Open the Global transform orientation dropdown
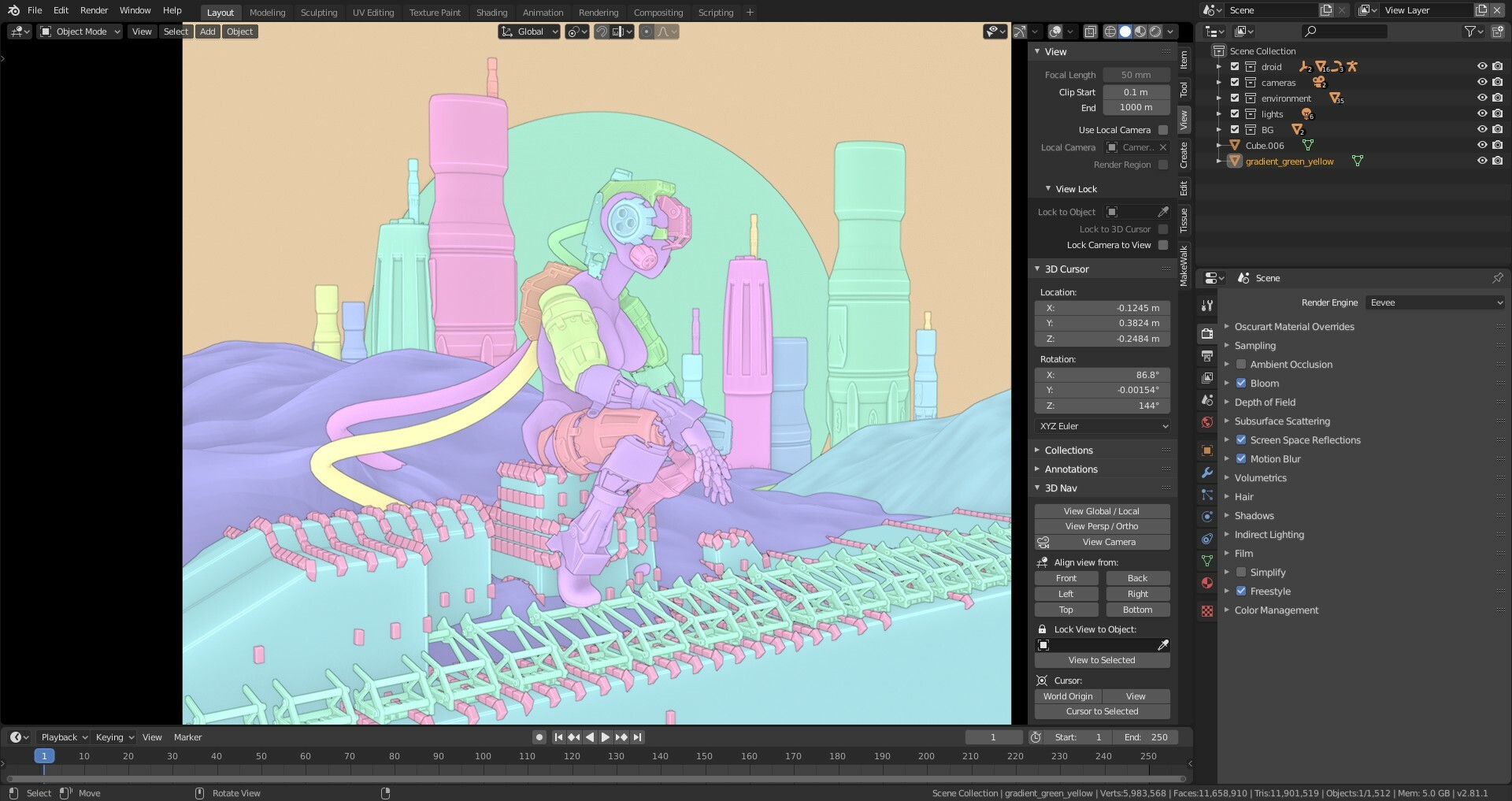Image resolution: width=1512 pixels, height=801 pixels. pos(529,32)
